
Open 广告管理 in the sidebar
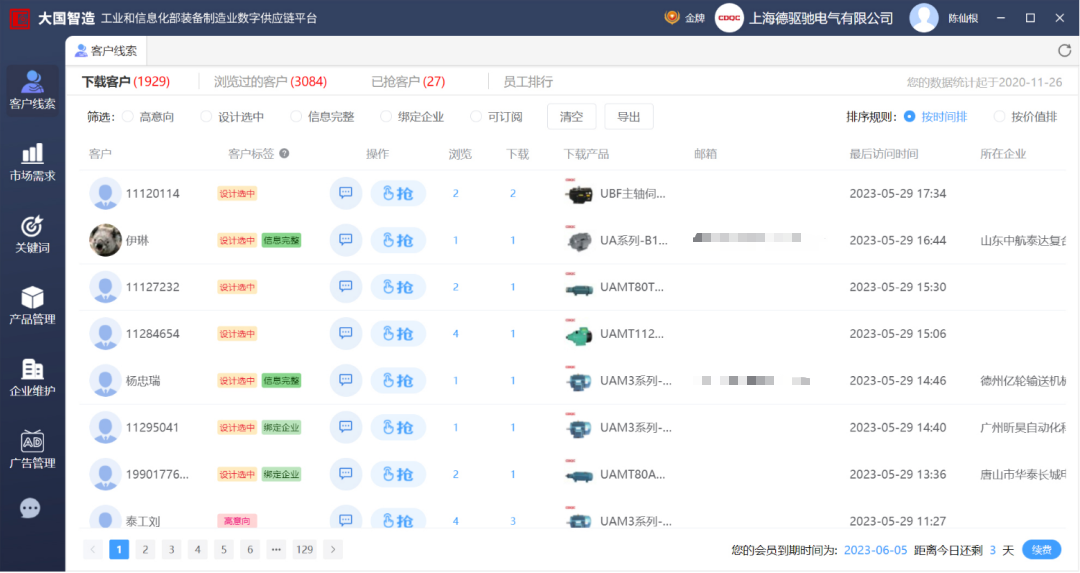click(x=32, y=450)
